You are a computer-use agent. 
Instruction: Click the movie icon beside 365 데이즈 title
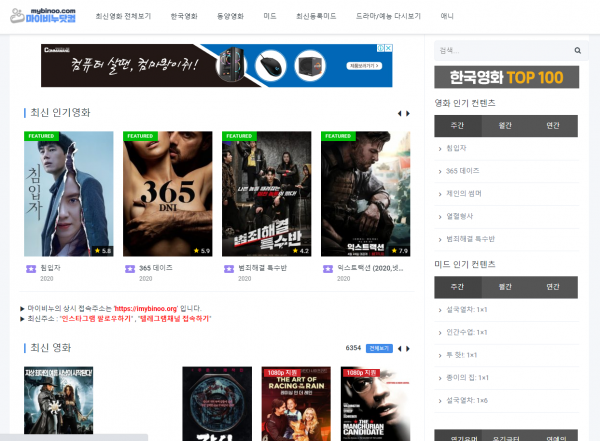pos(130,269)
